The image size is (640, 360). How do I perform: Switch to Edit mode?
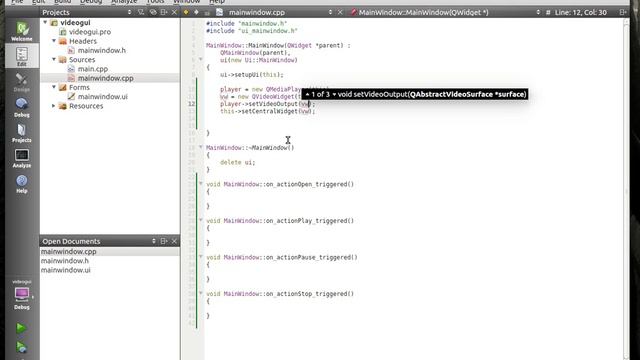22,56
